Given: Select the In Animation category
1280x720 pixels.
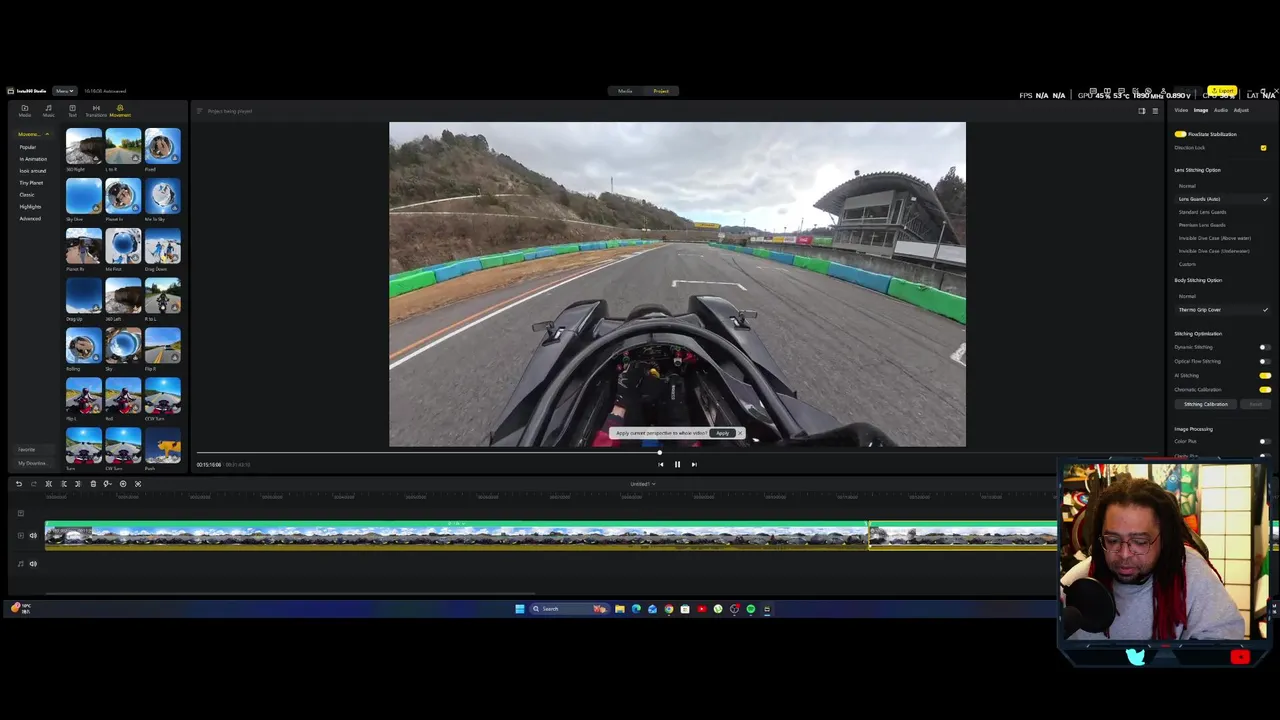Looking at the screenshot, I should tap(33, 159).
